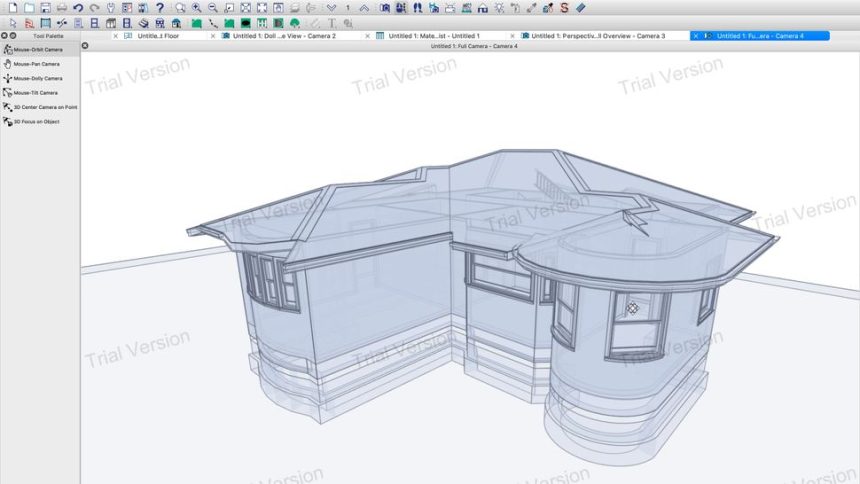Go up one floor with chevron
This screenshot has width=860, height=484.
[x=364, y=8]
